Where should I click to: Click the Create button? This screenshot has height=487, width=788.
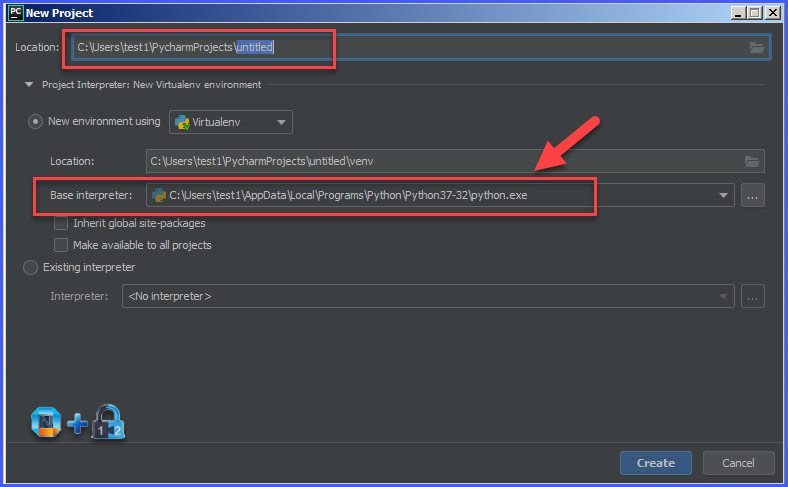655,463
